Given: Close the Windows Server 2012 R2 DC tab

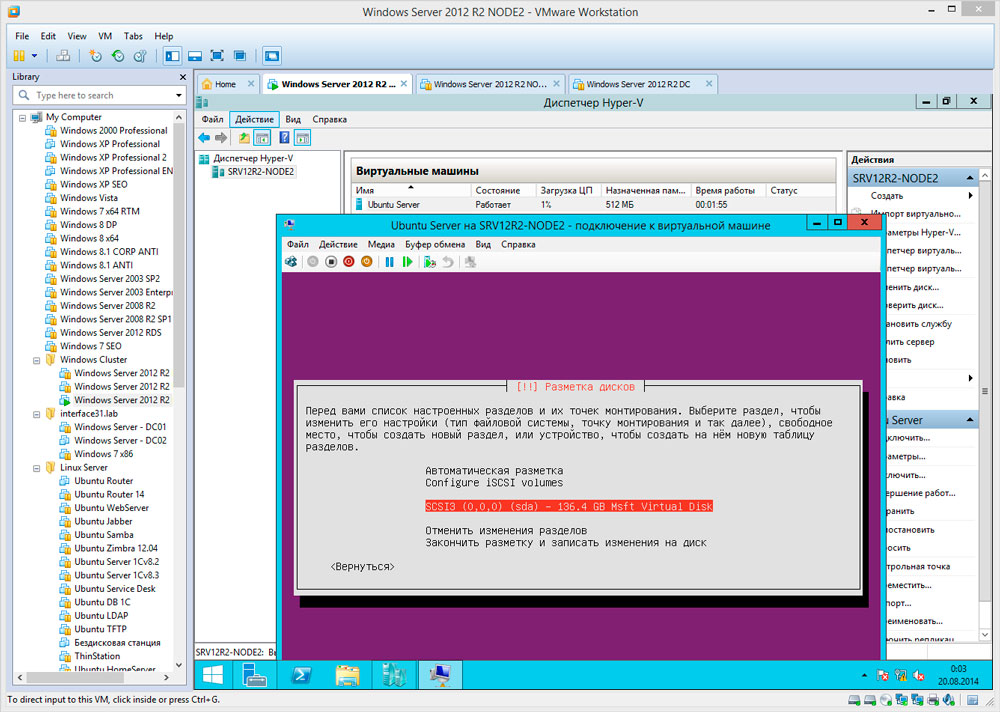Looking at the screenshot, I should click(x=709, y=84).
